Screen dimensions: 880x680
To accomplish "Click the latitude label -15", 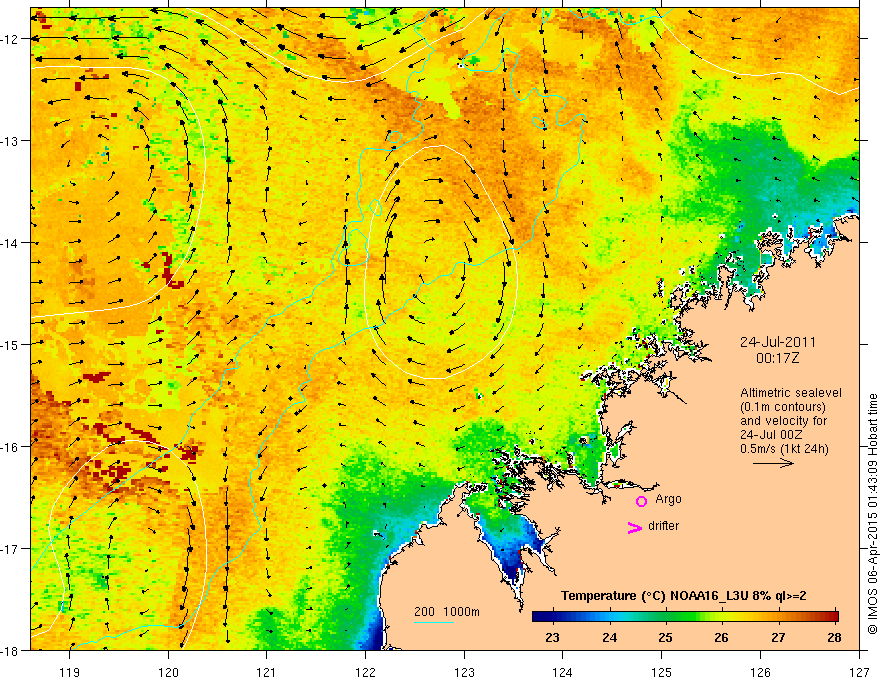I will [x=10, y=344].
